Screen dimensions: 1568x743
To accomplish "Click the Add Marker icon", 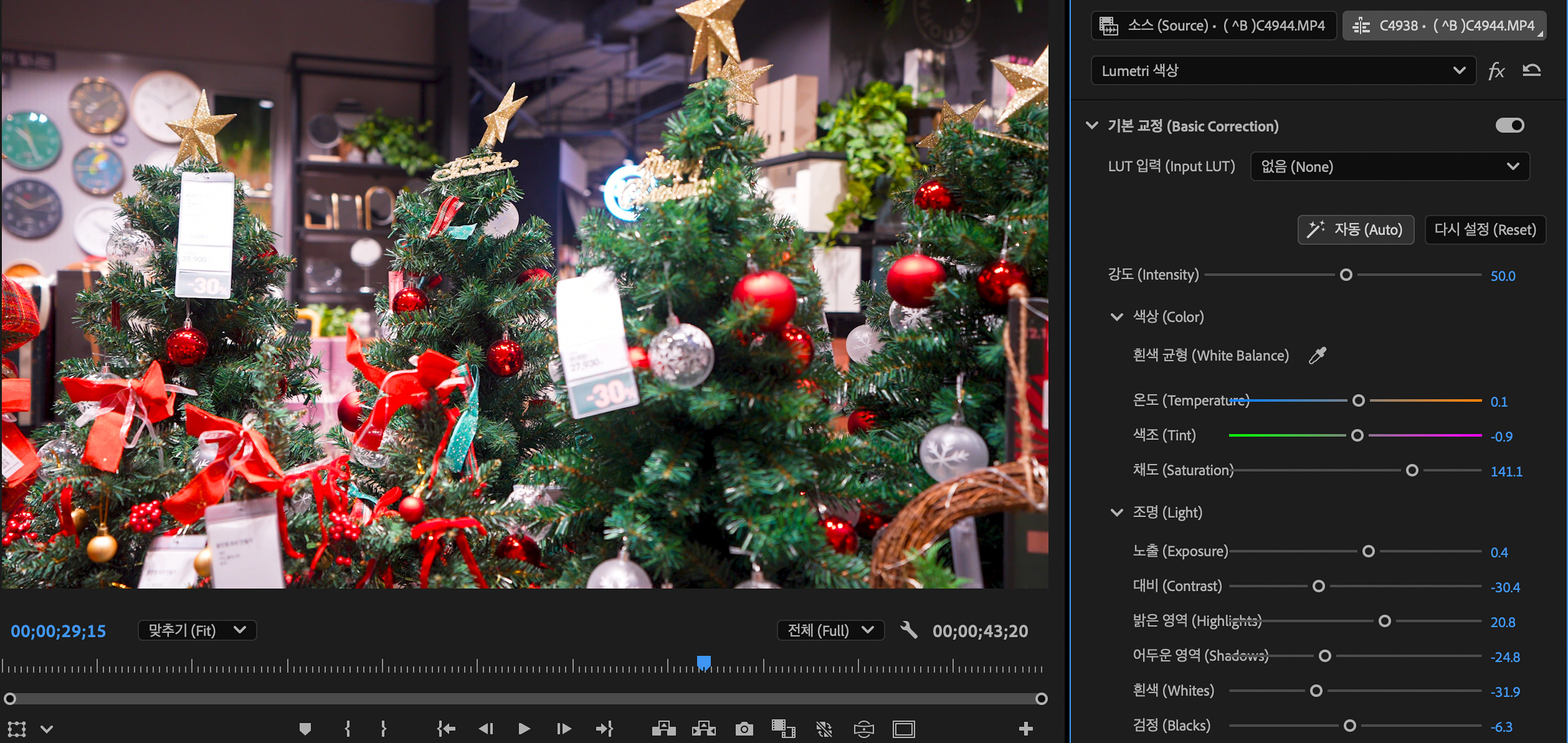I will point(305,728).
